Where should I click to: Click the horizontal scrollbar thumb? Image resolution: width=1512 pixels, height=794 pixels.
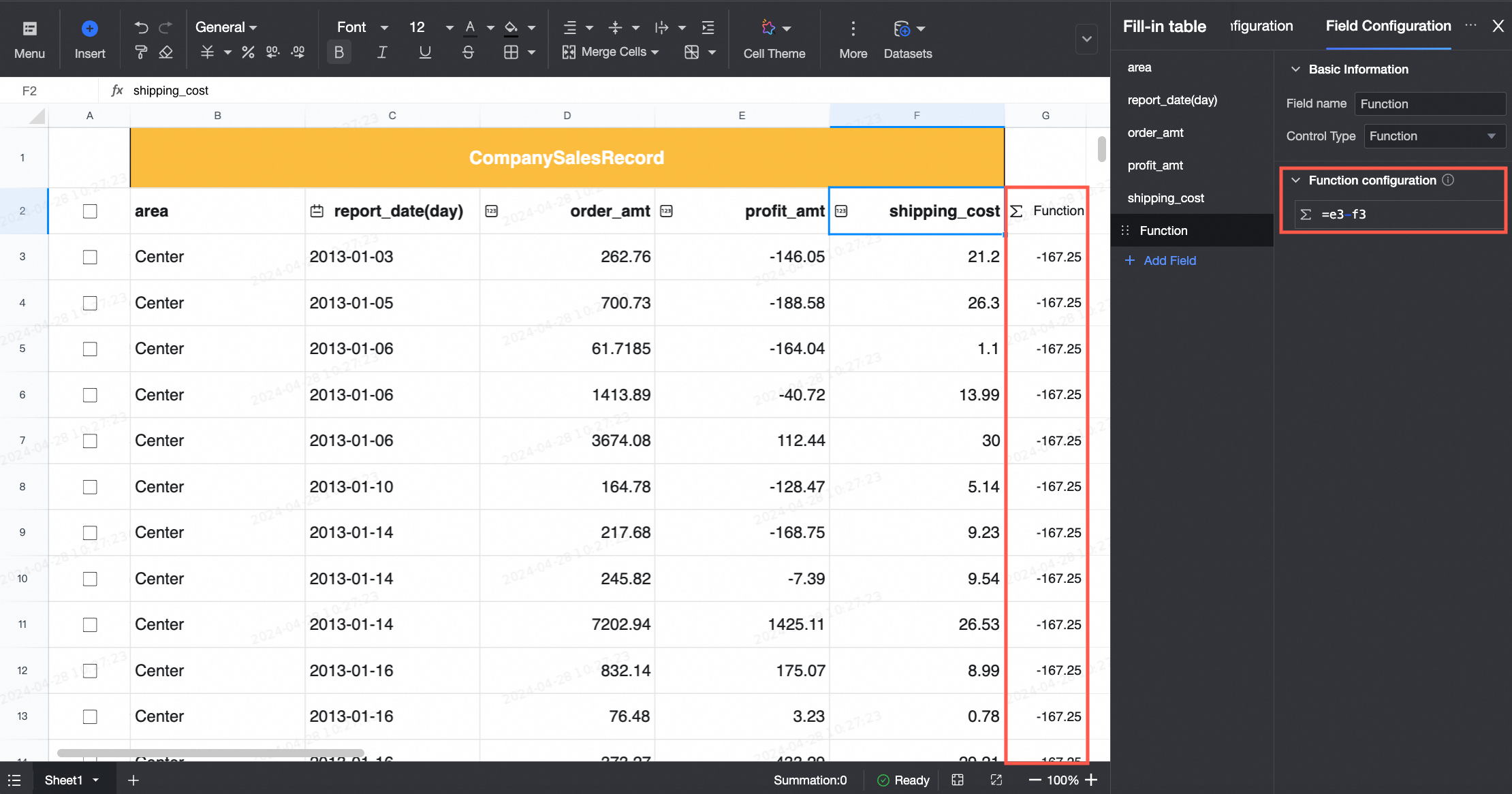tap(210, 753)
